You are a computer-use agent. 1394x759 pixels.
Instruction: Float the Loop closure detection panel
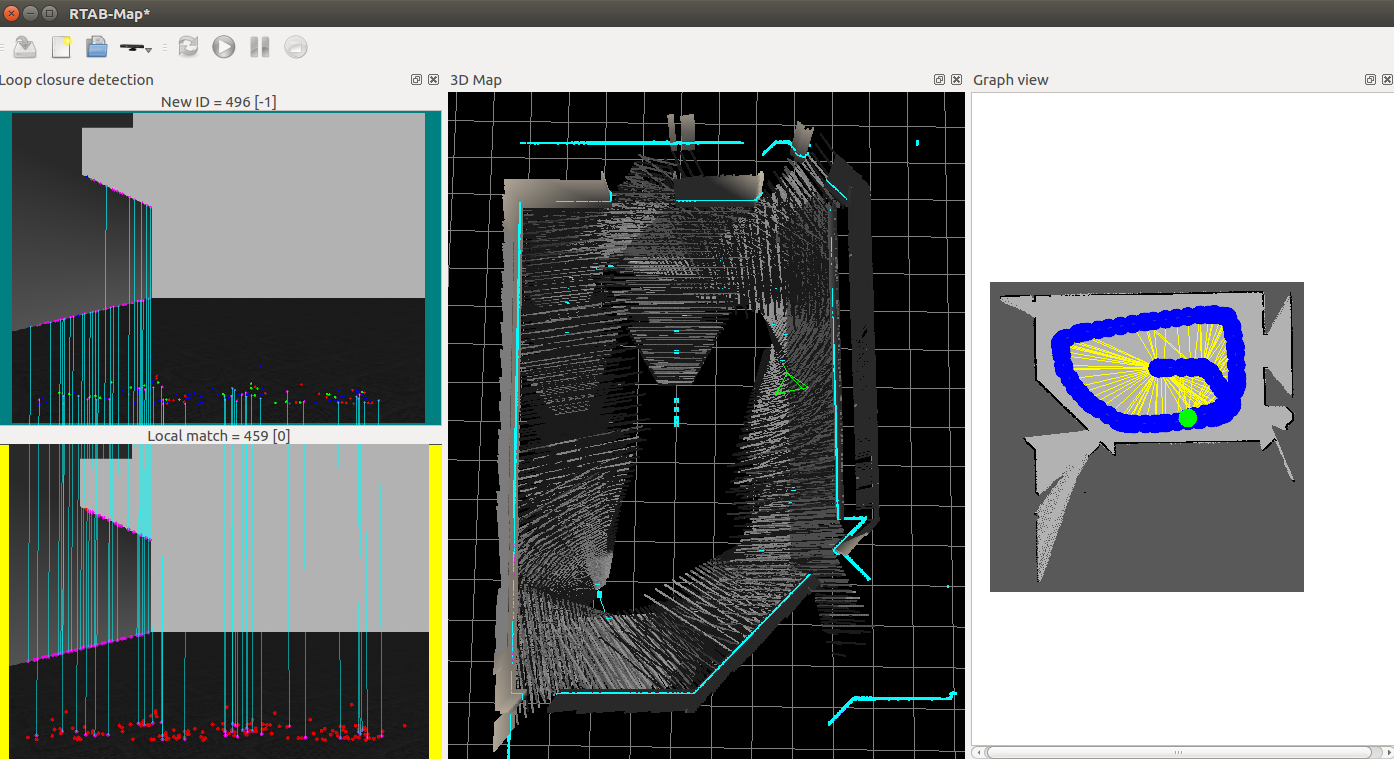[417, 80]
